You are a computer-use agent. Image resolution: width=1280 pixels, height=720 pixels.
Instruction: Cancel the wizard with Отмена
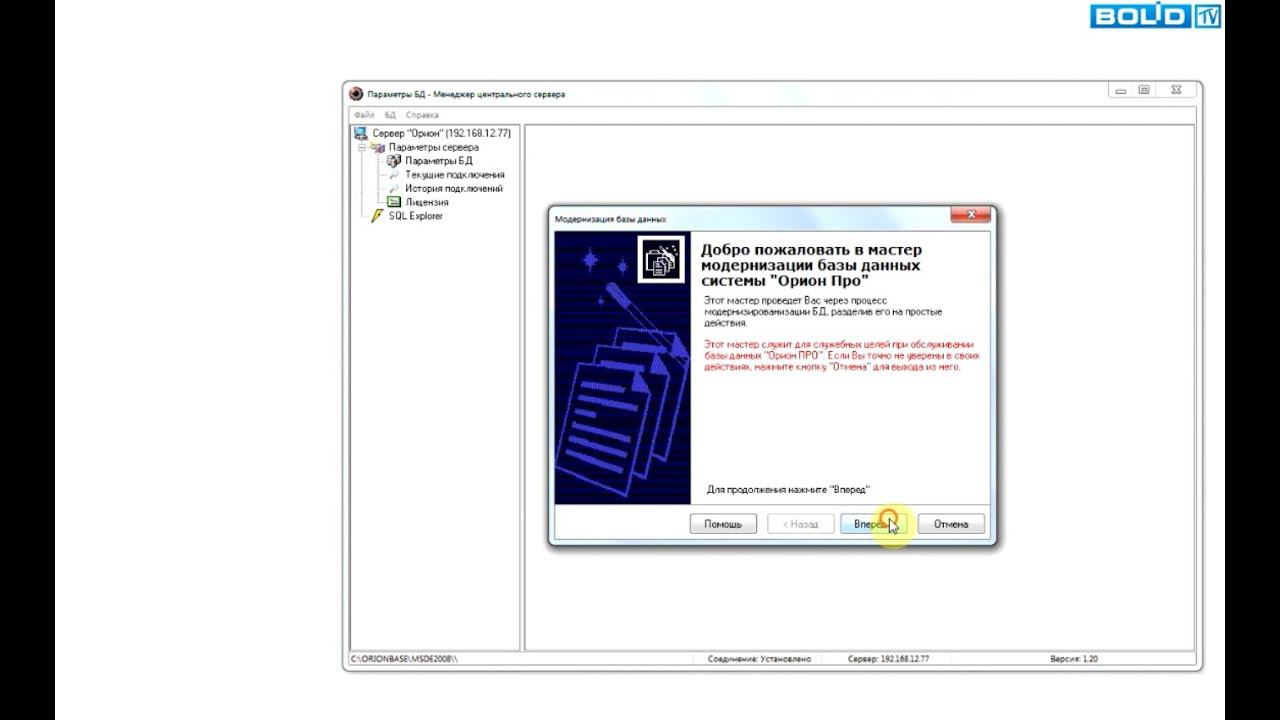pos(951,524)
